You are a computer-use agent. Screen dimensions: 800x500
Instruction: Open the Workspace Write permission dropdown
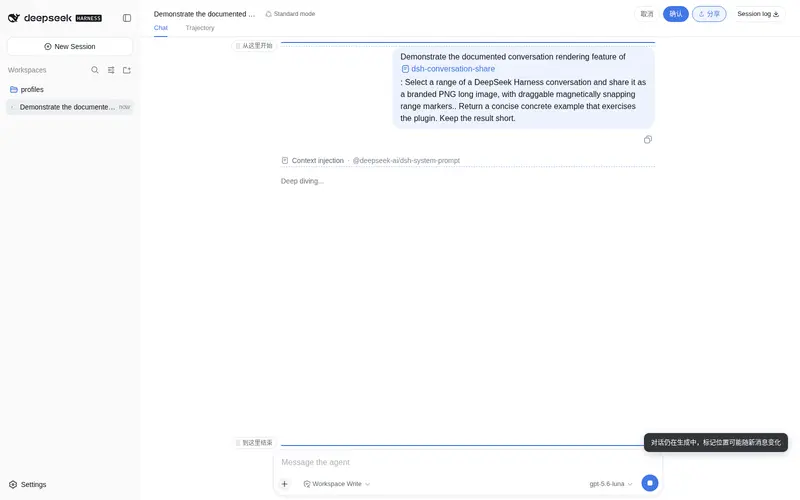[x=337, y=484]
